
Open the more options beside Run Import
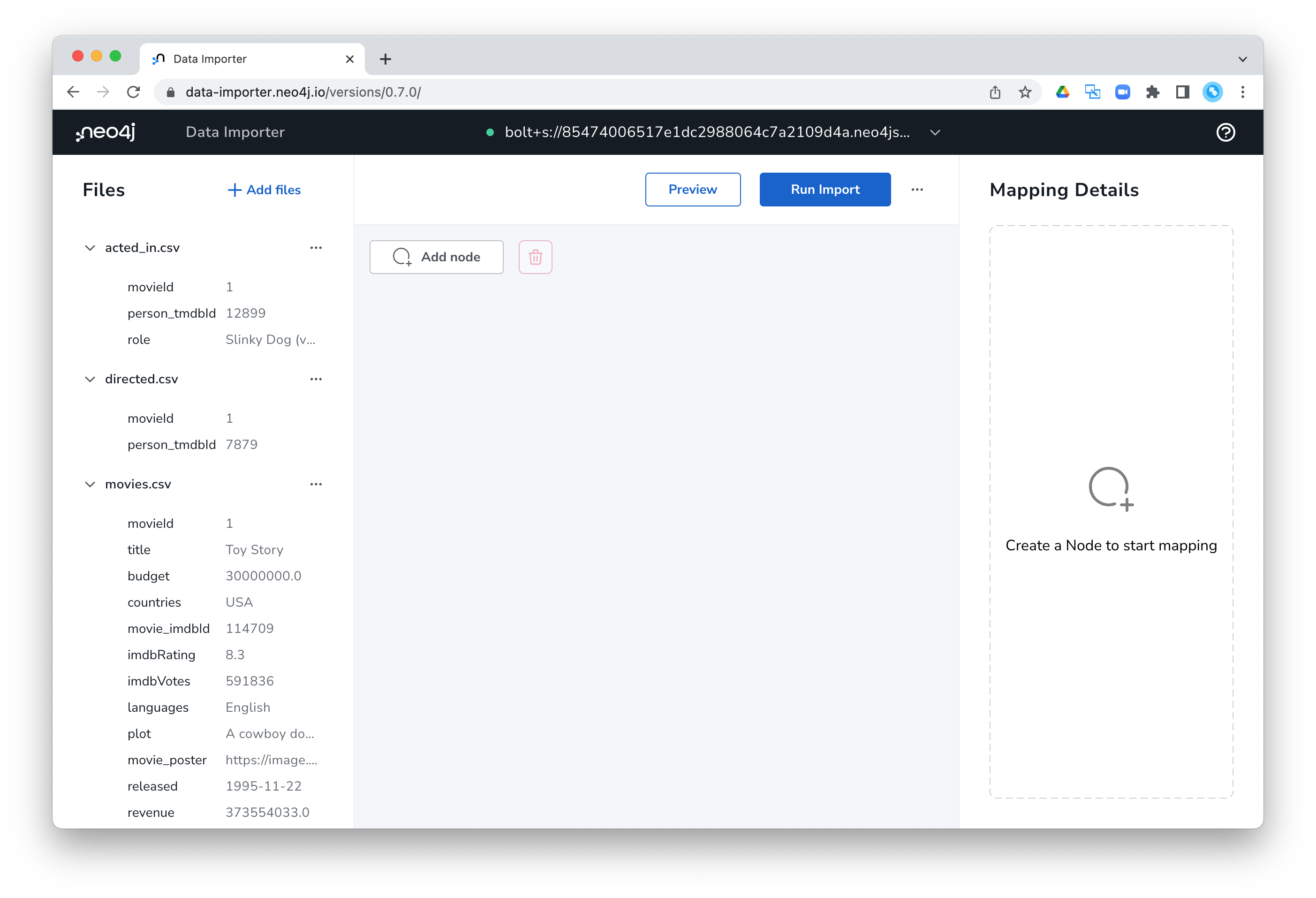click(x=917, y=190)
